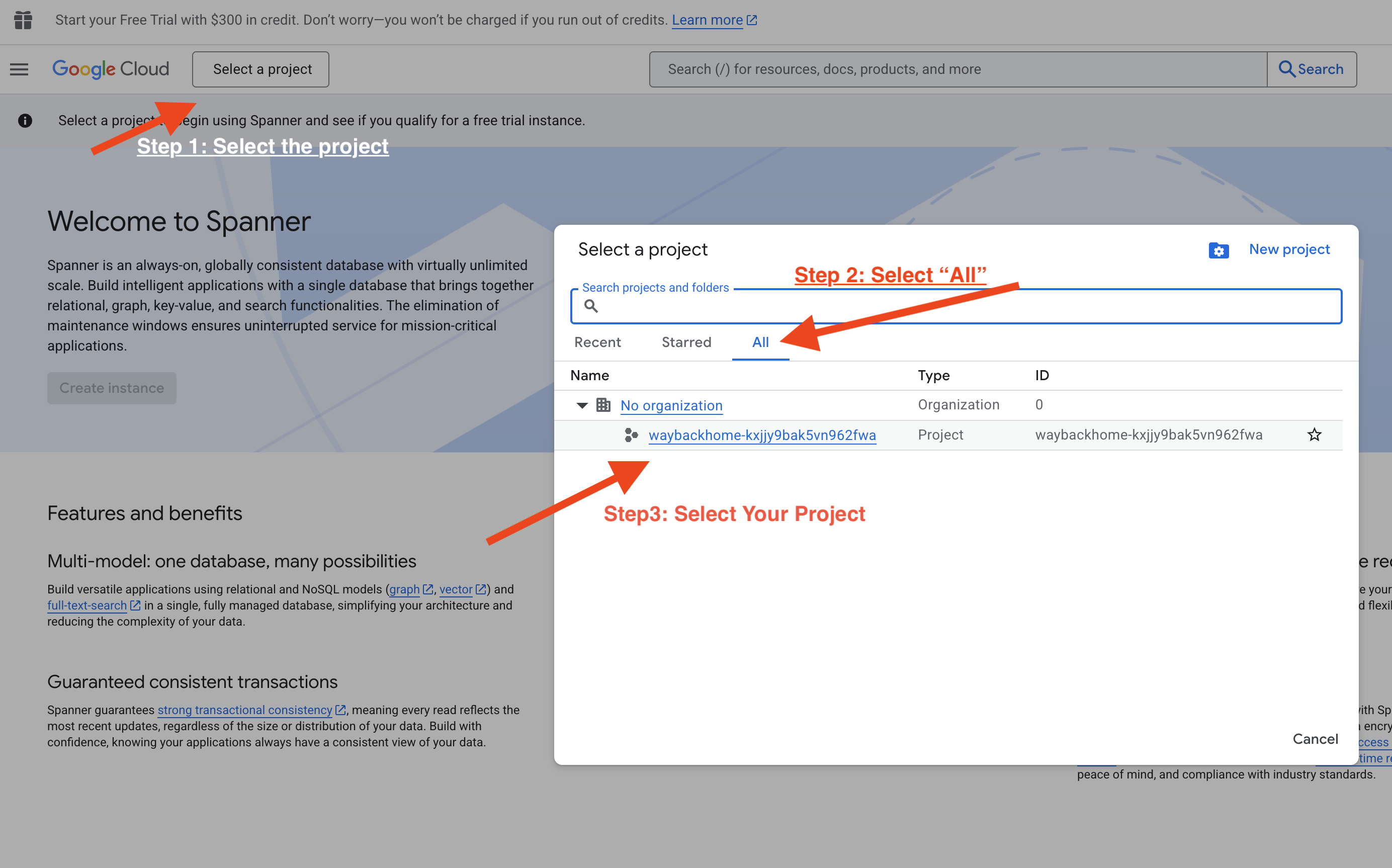Screen dimensions: 1392x868
Task: Click the organization building icon
Action: (603, 405)
